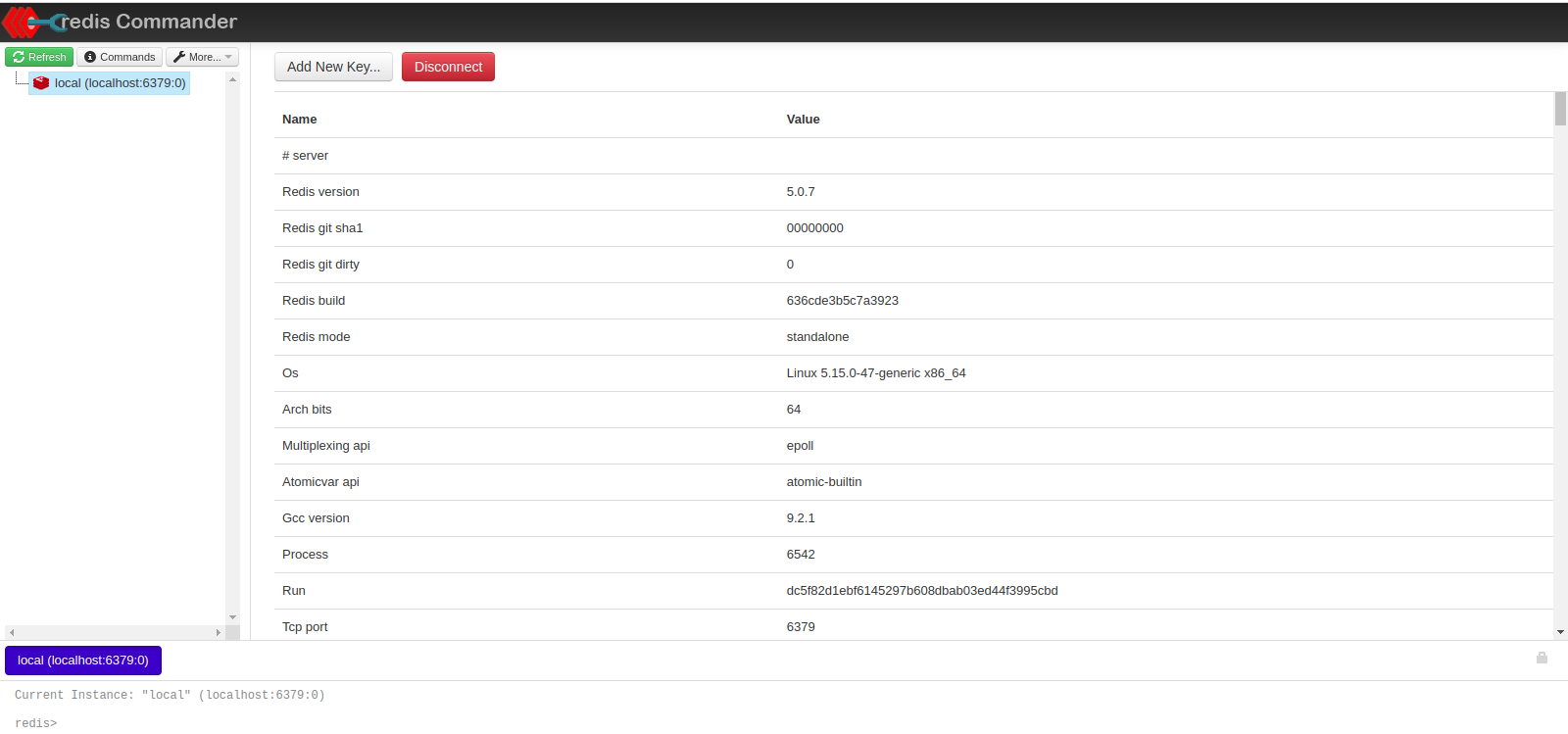Screen dimensions: 1568x734
Task: Click the main table vertical scrollbar thumb
Action: 1560,110
